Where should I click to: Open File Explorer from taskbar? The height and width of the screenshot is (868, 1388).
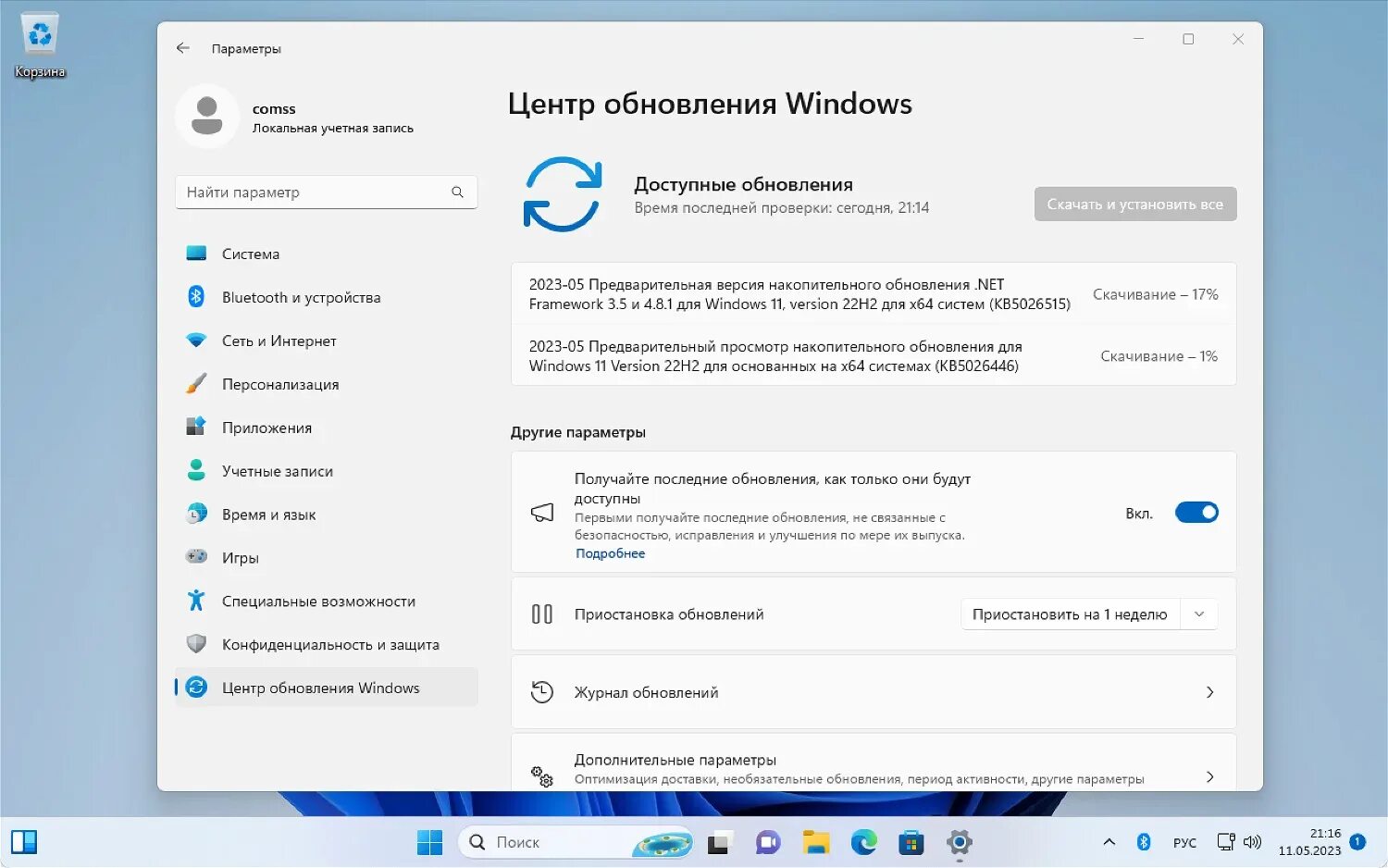(816, 843)
